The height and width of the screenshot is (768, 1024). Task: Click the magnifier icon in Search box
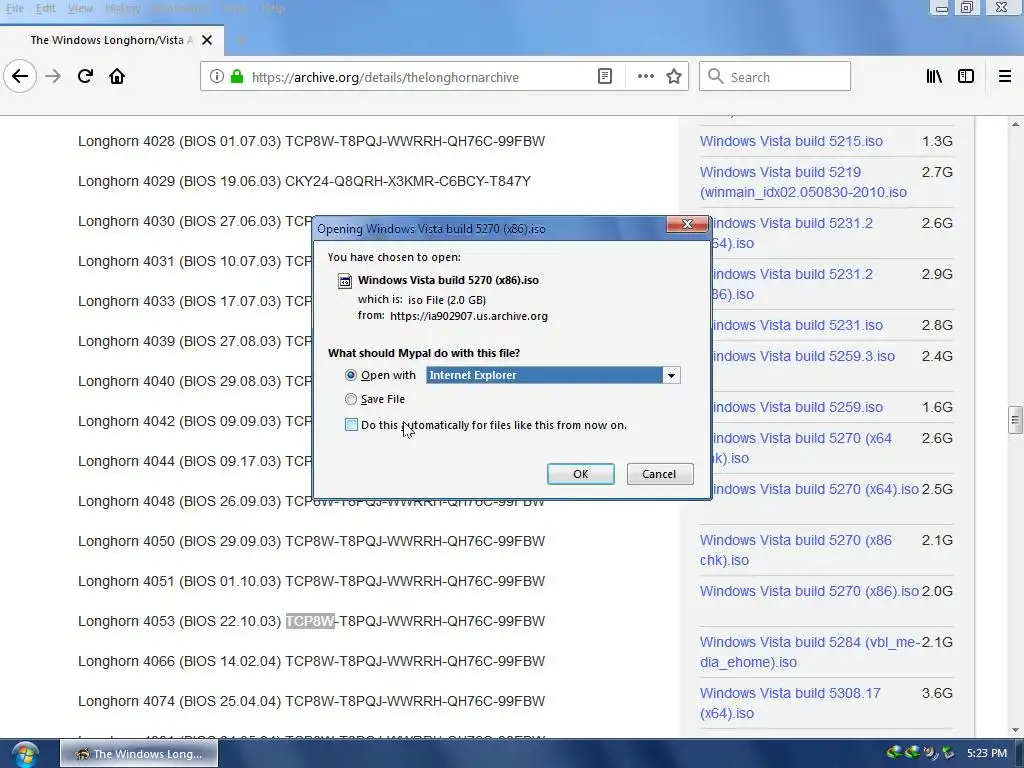pyautogui.click(x=716, y=76)
